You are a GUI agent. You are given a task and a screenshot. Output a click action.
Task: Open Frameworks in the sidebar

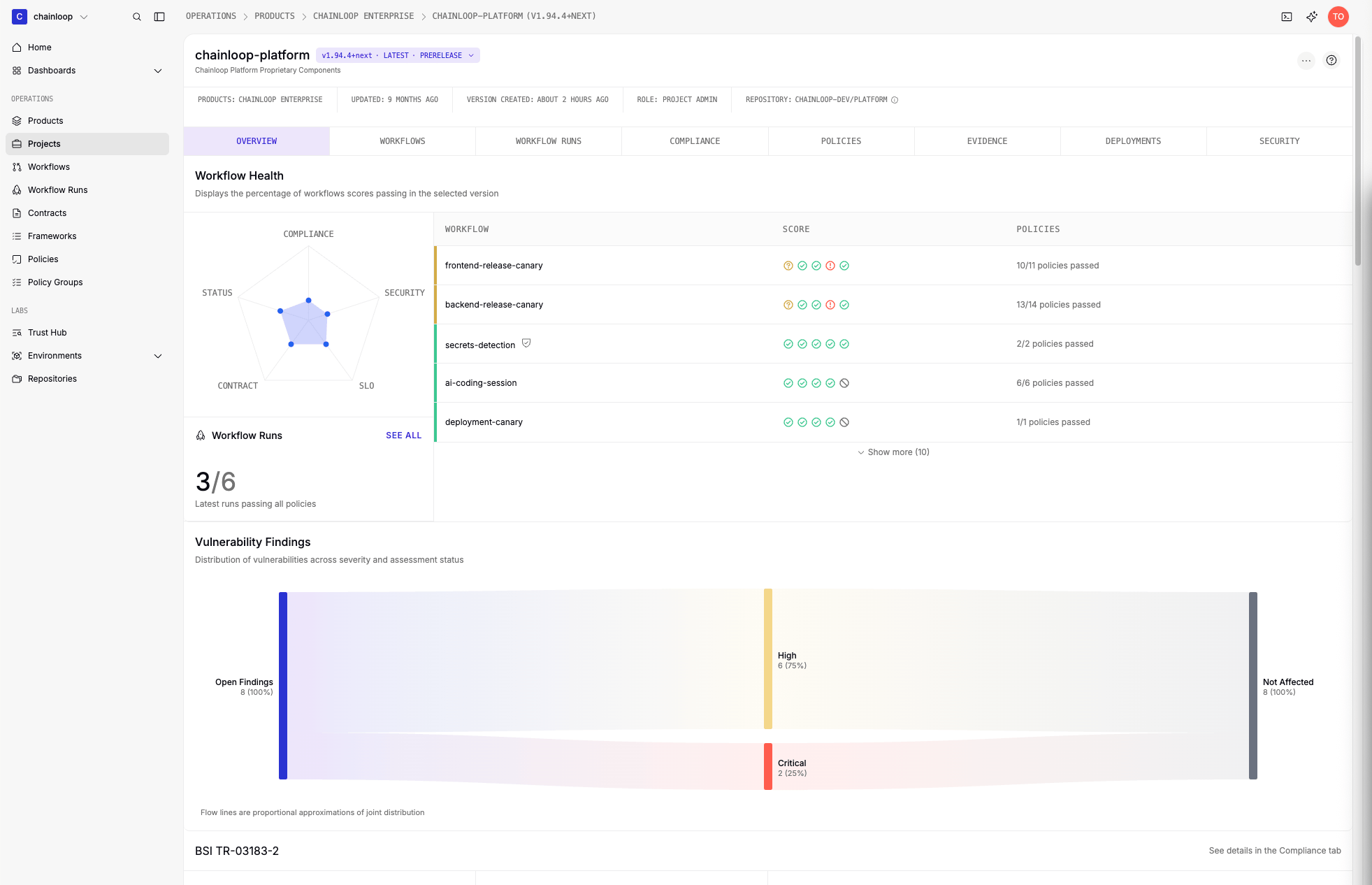(x=87, y=236)
